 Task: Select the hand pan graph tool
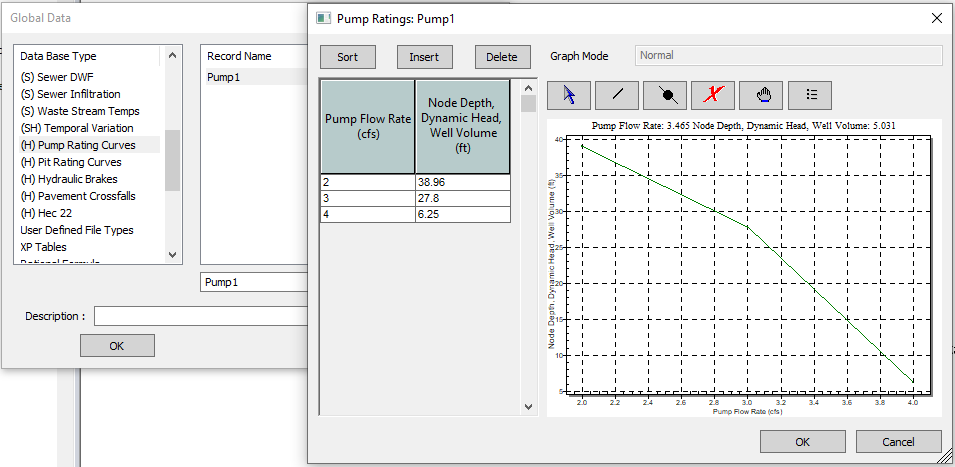761,95
